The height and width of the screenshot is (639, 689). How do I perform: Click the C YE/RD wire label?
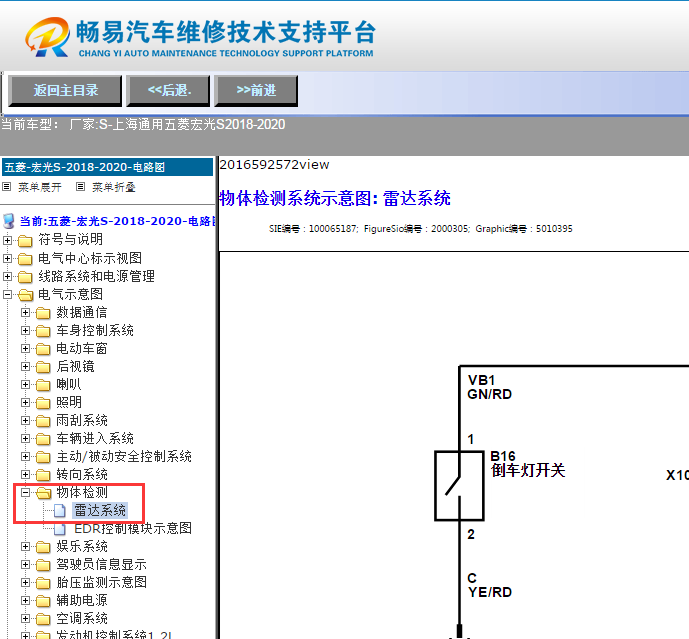coord(490,585)
